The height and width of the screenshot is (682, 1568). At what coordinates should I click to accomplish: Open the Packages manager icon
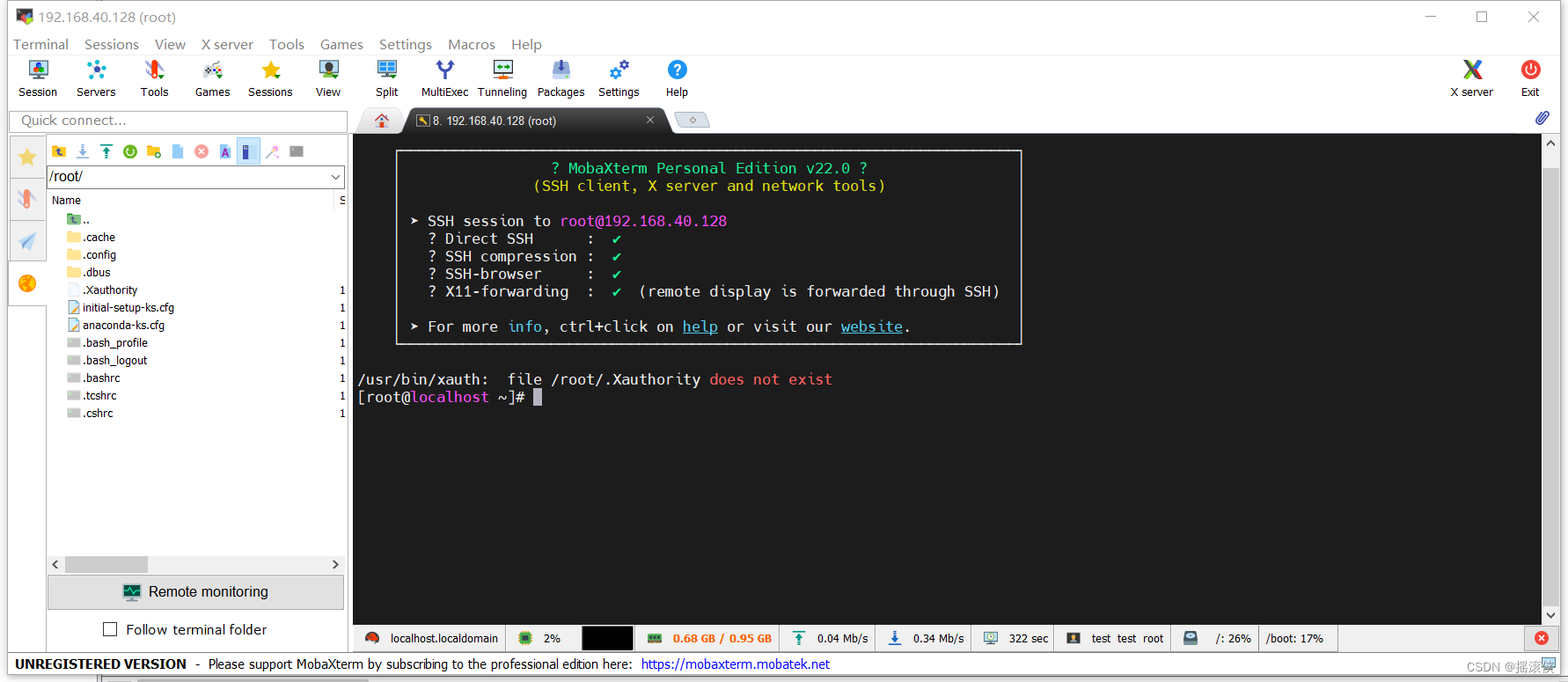pyautogui.click(x=561, y=78)
